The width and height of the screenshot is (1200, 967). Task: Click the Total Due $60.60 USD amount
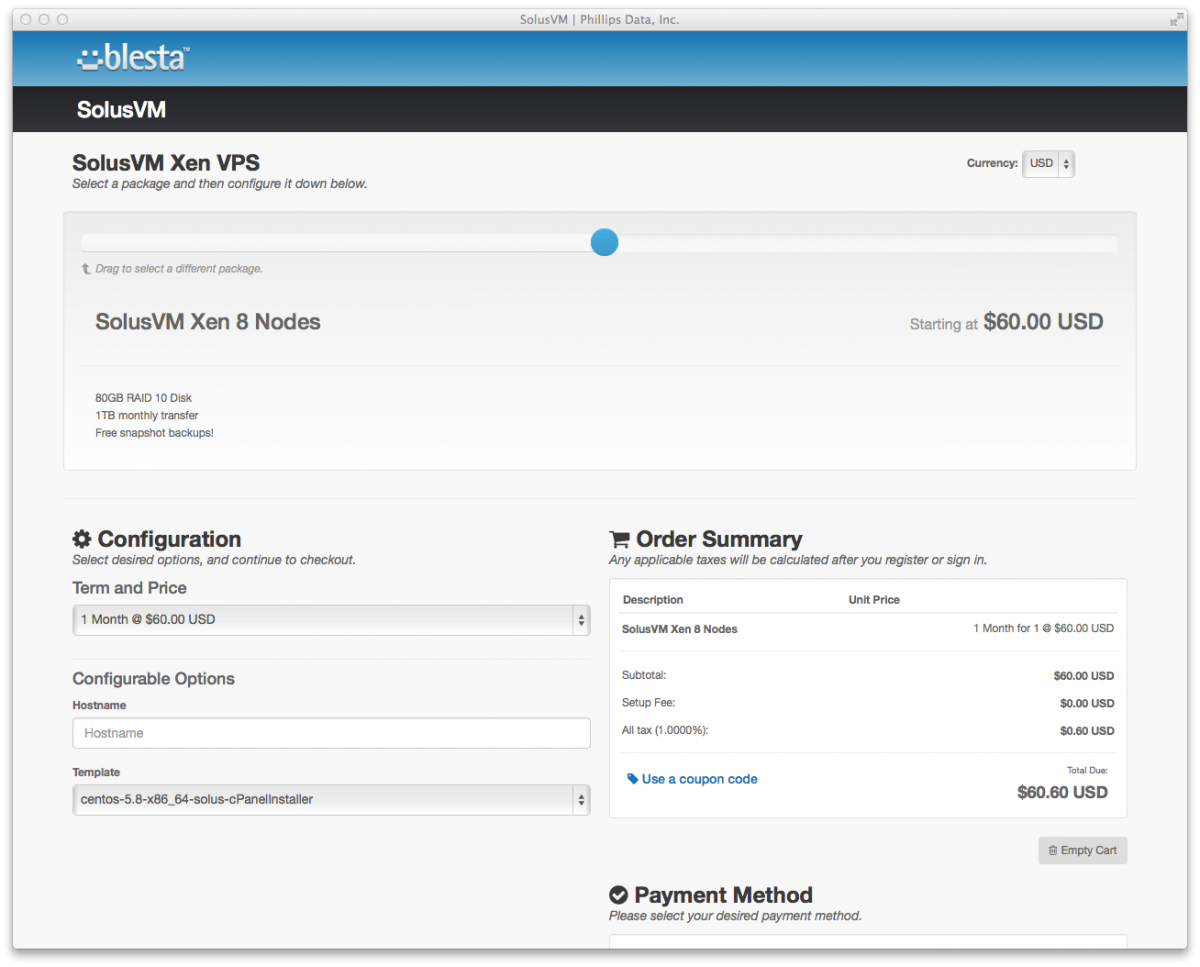pos(1062,792)
